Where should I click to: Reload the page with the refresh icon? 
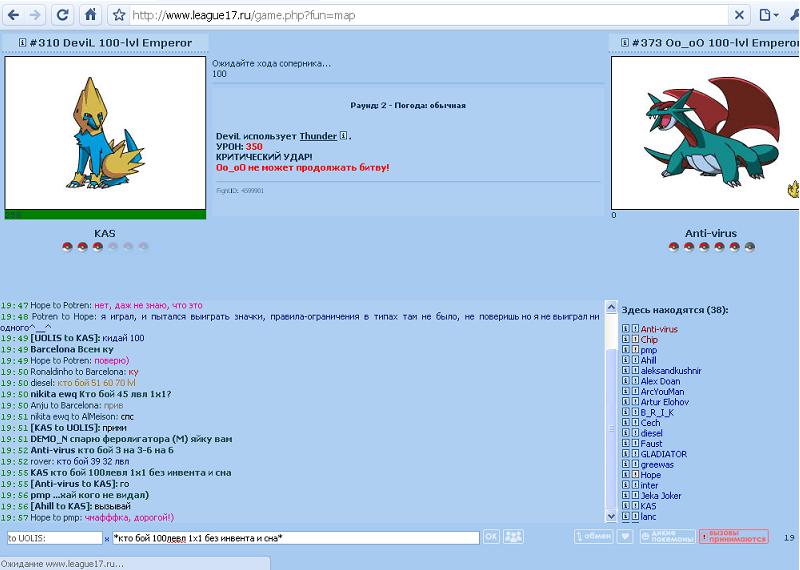pyautogui.click(x=63, y=15)
